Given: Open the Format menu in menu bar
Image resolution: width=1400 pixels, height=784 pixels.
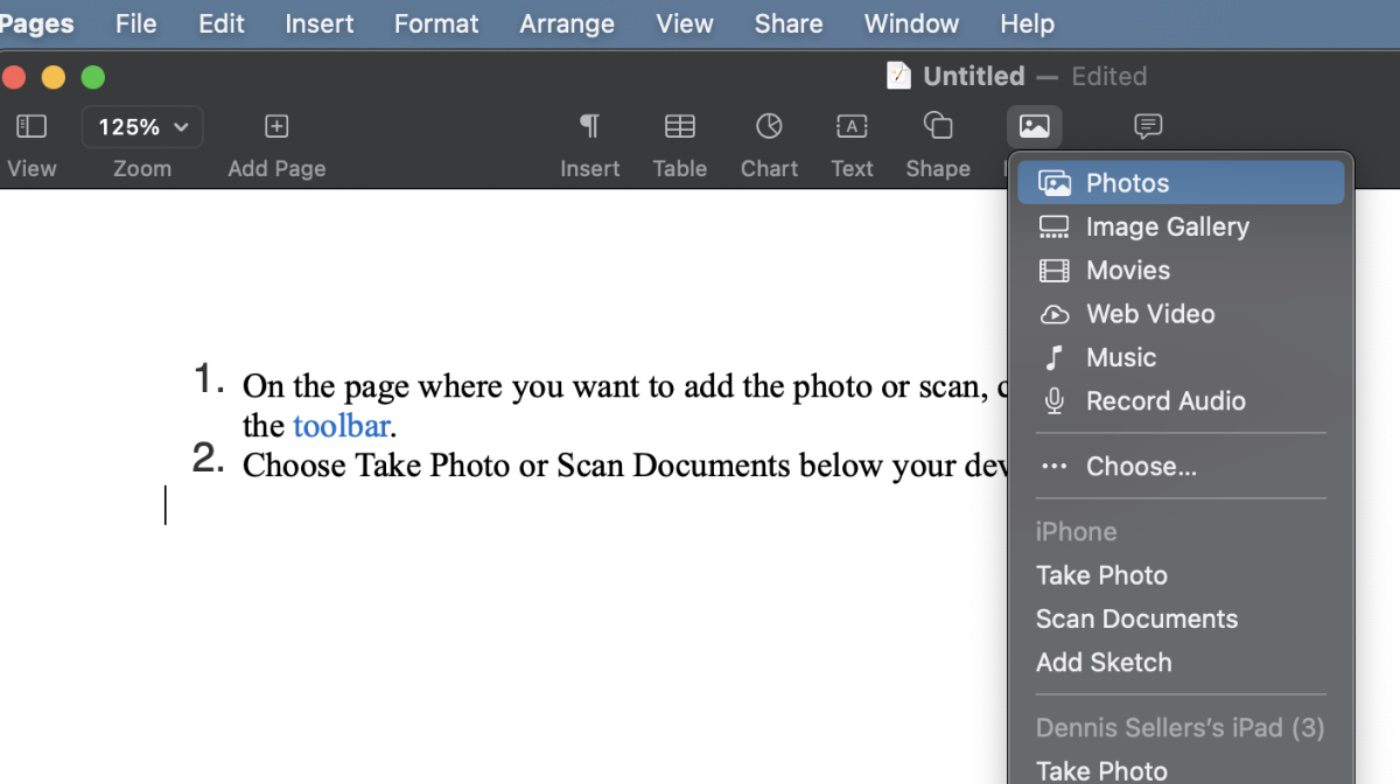Looking at the screenshot, I should 436,24.
